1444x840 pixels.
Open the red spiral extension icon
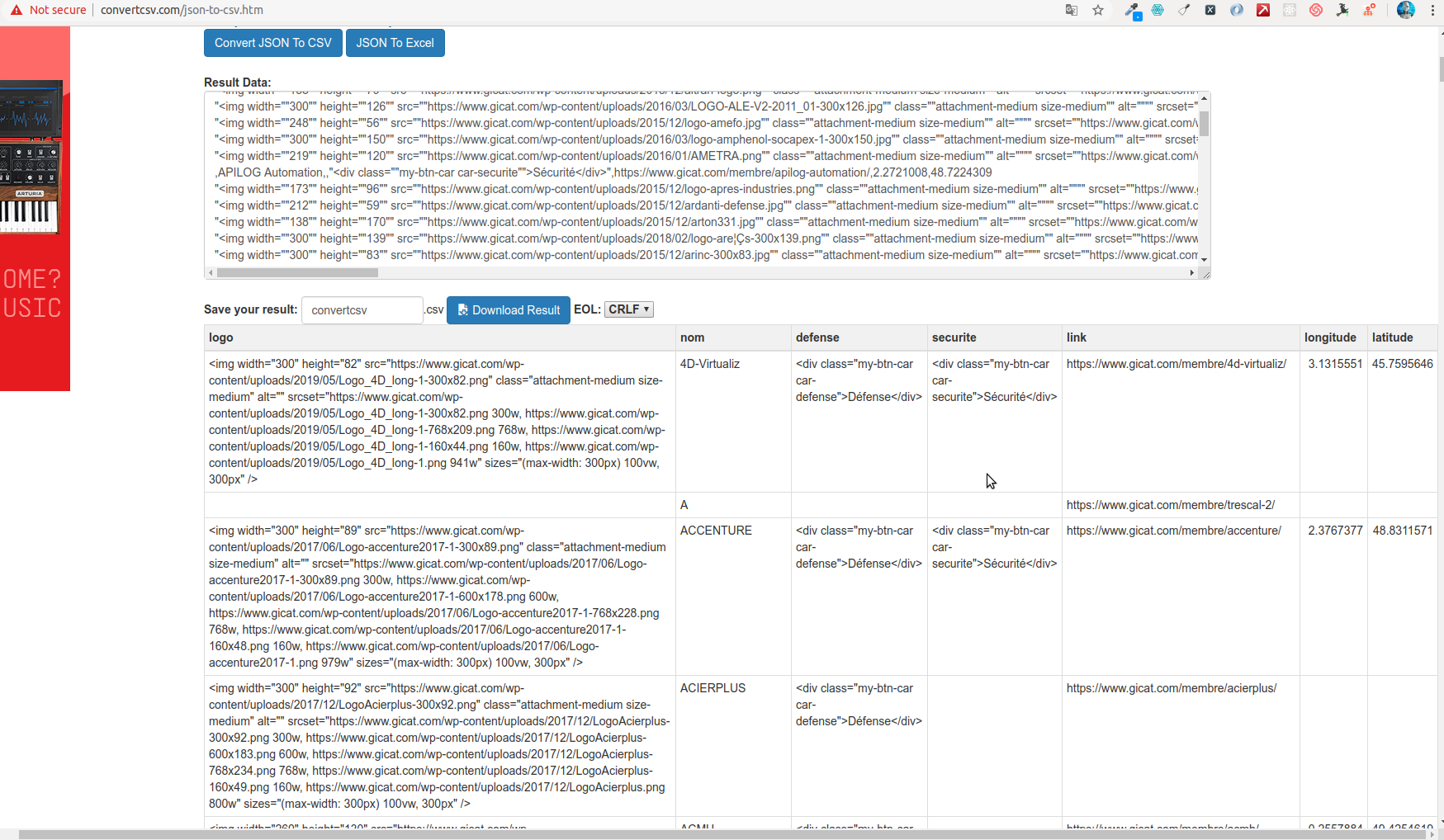(x=1316, y=11)
